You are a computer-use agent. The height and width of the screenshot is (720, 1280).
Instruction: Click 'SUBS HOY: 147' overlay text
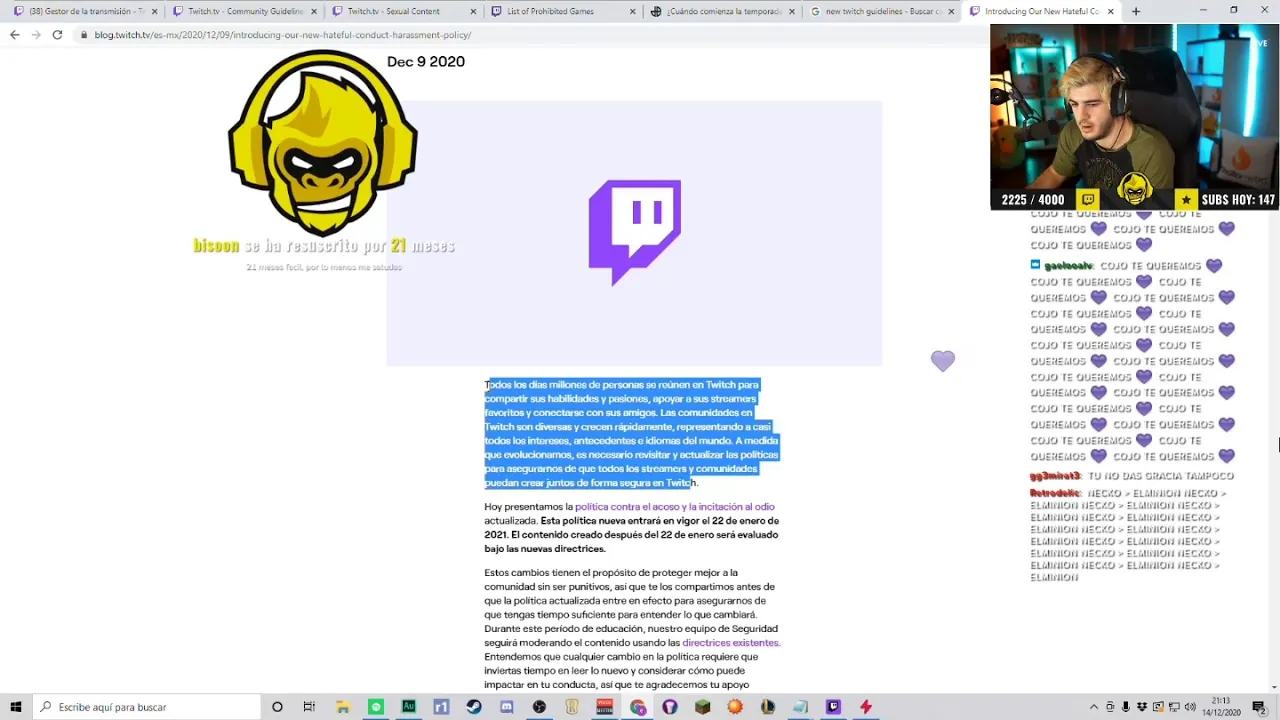point(1238,200)
